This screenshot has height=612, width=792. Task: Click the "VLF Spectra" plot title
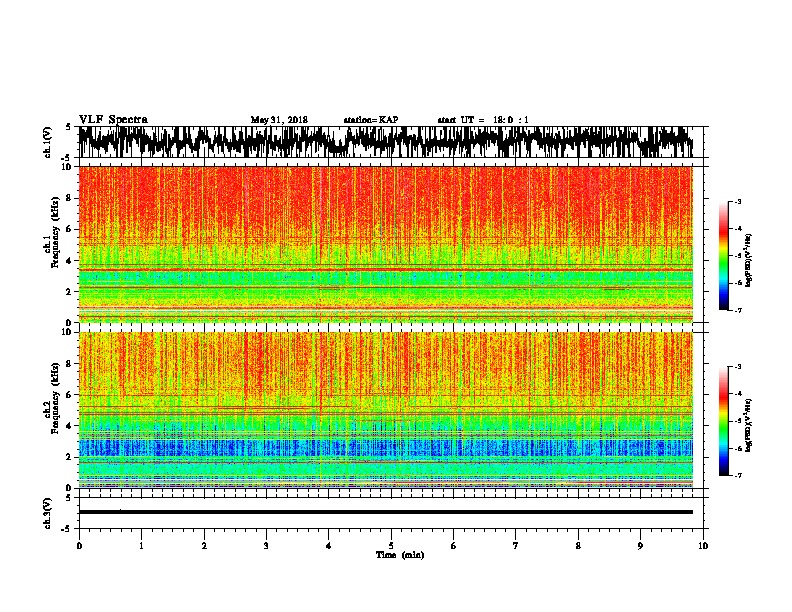point(113,120)
